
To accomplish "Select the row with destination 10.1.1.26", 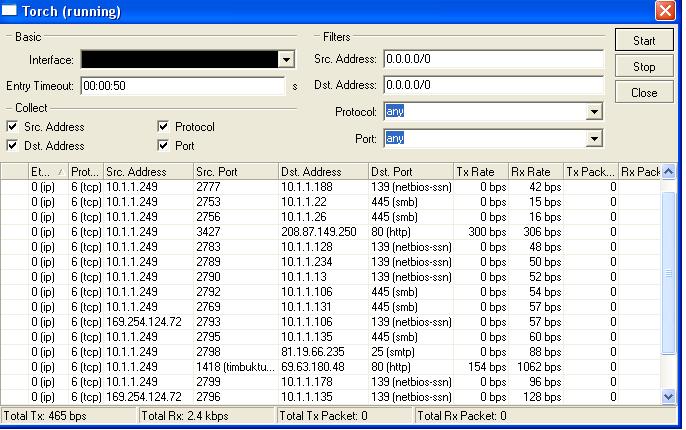I will pos(331,217).
